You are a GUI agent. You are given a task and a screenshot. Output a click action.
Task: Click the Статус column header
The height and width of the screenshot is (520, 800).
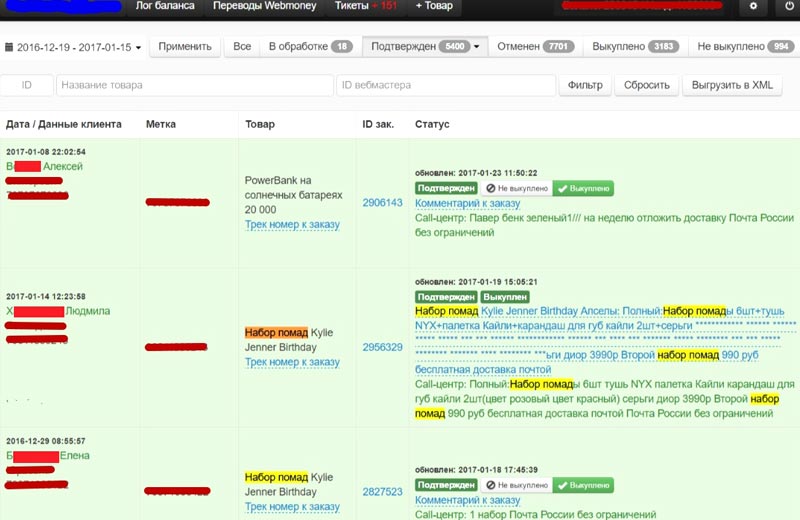click(x=432, y=124)
